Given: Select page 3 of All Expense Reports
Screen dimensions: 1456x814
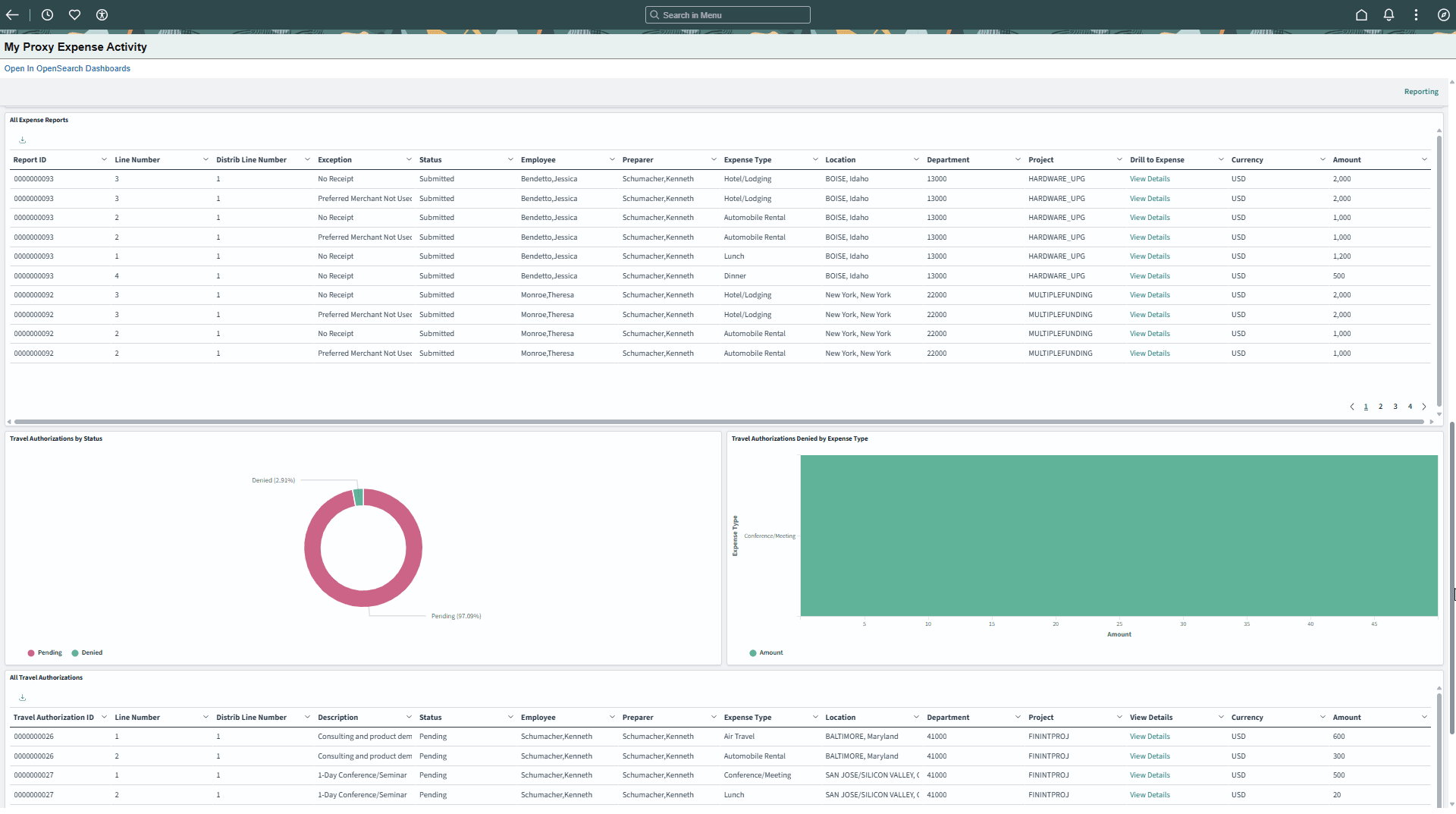Looking at the screenshot, I should pyautogui.click(x=1395, y=407).
